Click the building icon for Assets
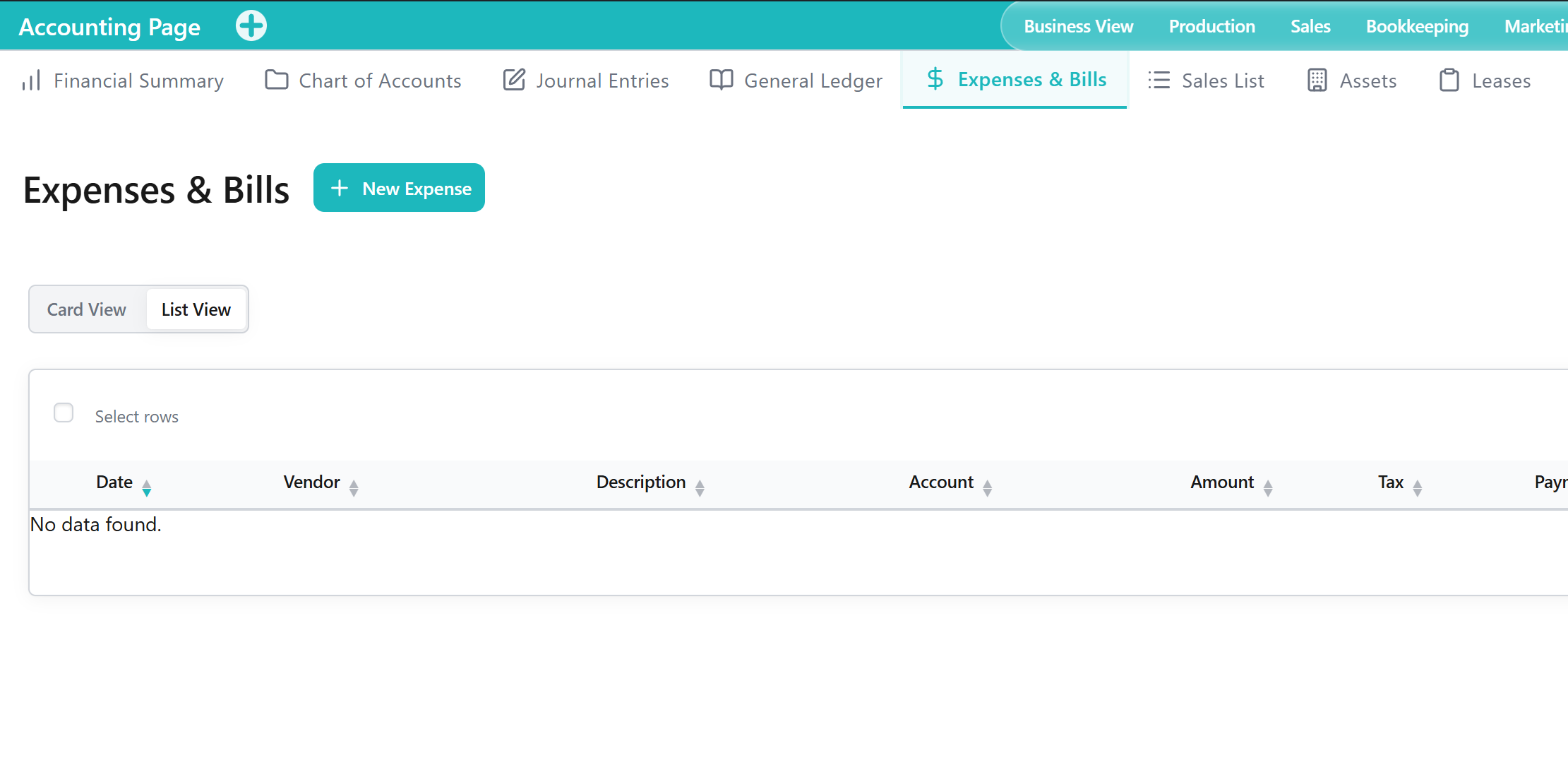This screenshot has height=765, width=1568. click(1317, 80)
